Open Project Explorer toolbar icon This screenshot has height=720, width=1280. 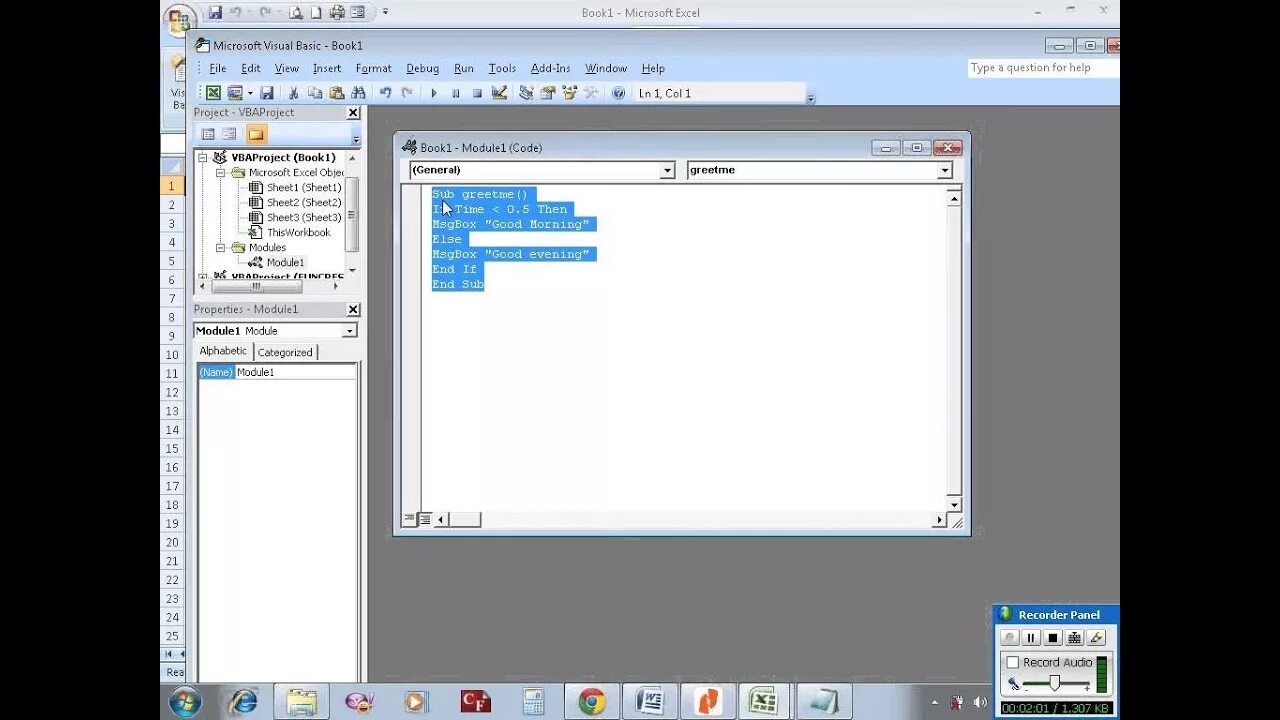[526, 93]
